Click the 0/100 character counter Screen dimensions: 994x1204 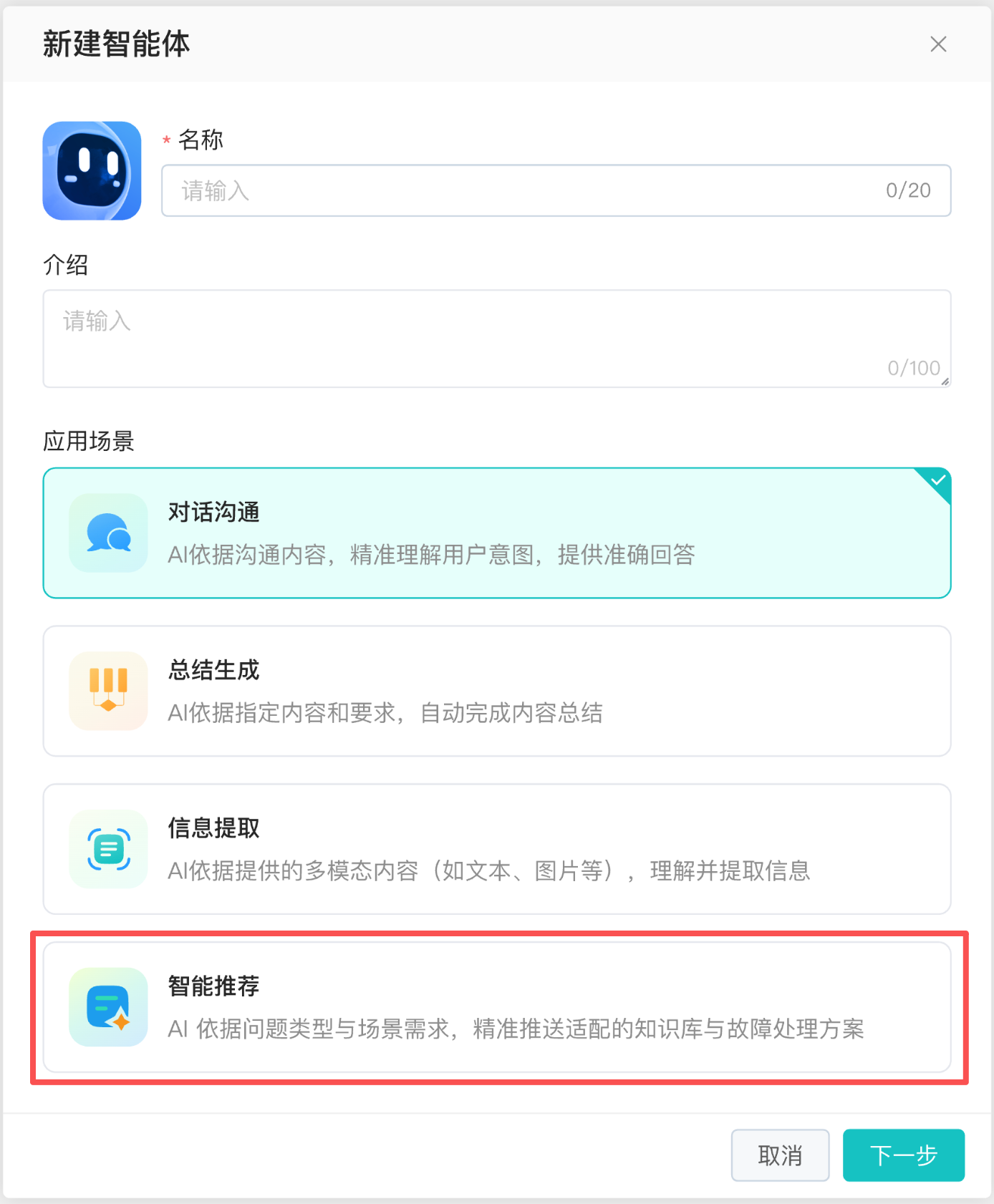(x=914, y=368)
